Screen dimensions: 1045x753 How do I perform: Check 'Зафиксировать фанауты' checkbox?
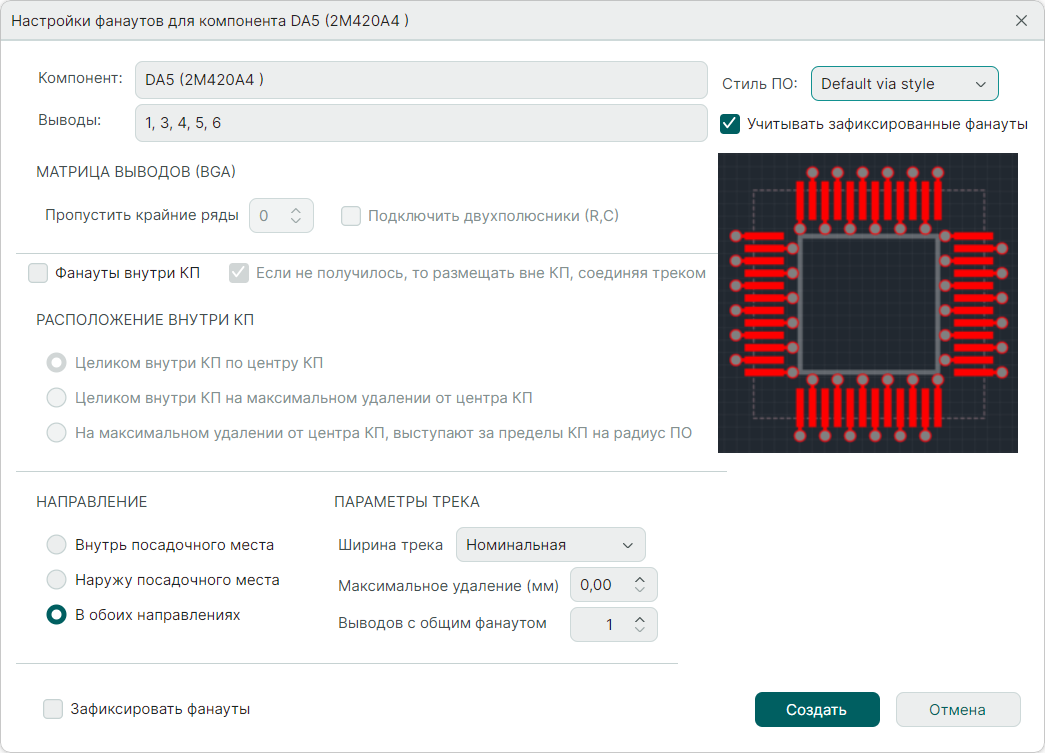tap(53, 709)
